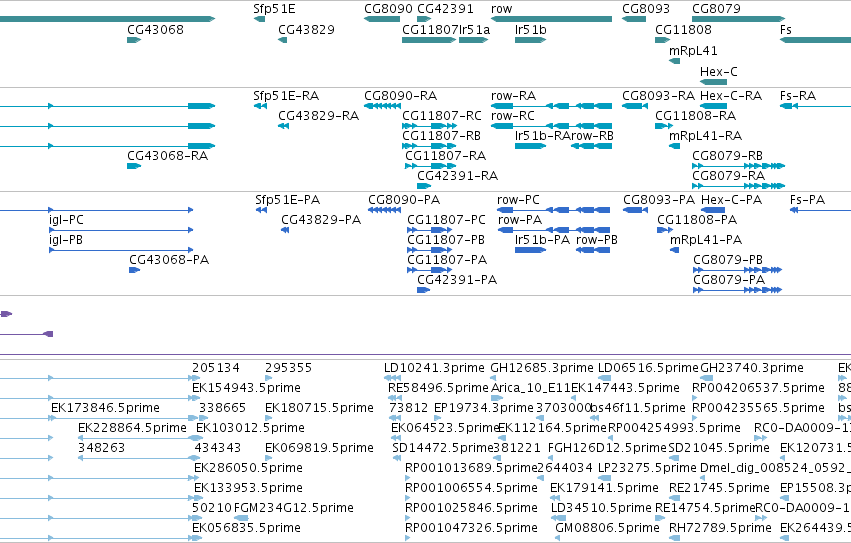
Task: Select the CG43068 gene label
Action: (x=155, y=29)
